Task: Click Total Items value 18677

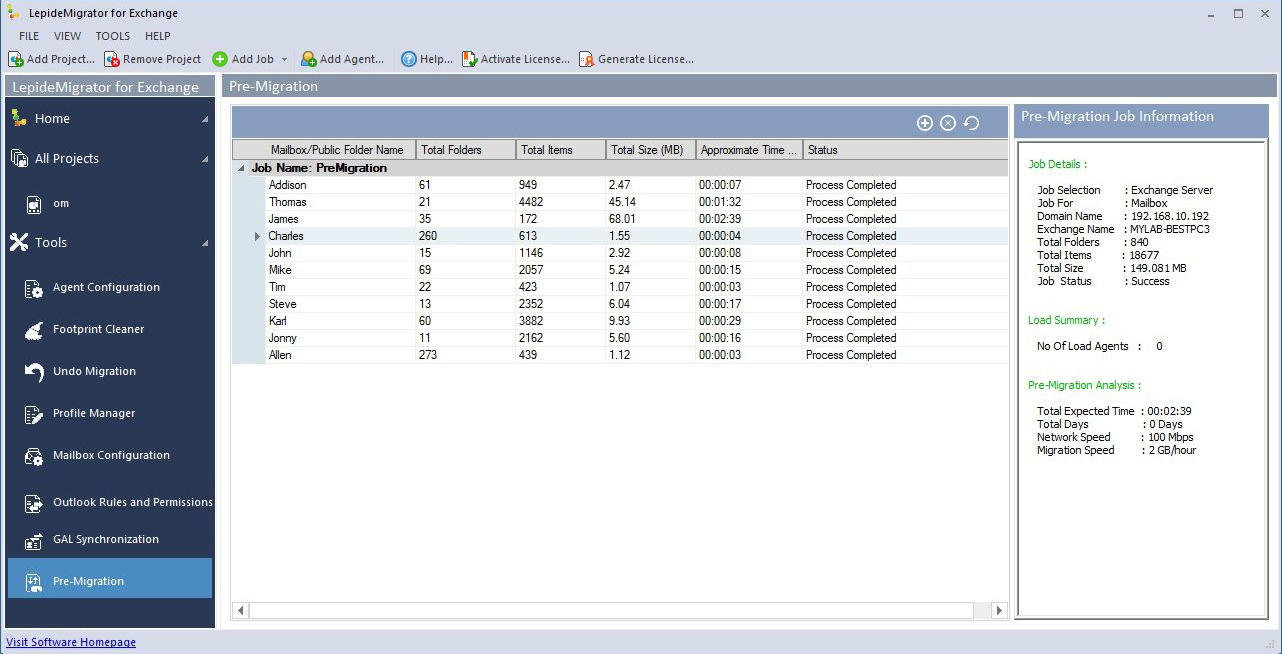Action: [x=1146, y=255]
